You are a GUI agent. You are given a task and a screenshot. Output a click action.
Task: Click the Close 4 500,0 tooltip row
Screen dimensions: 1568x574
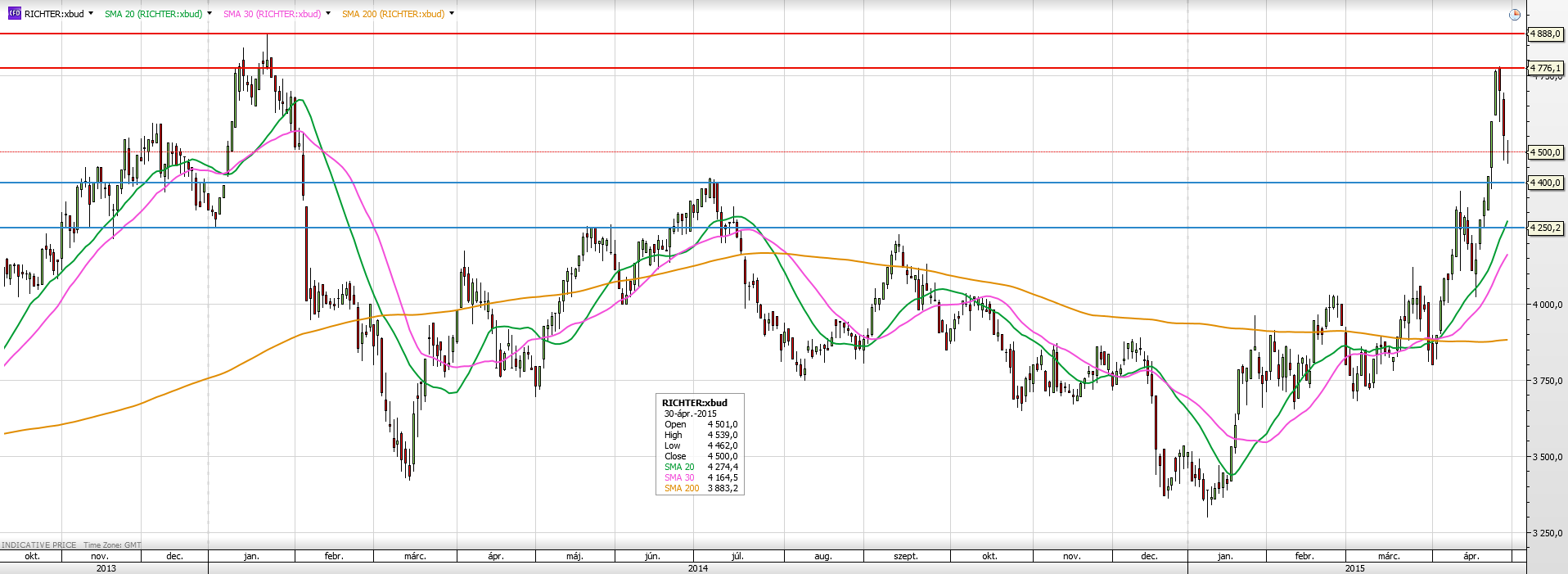pos(701,456)
